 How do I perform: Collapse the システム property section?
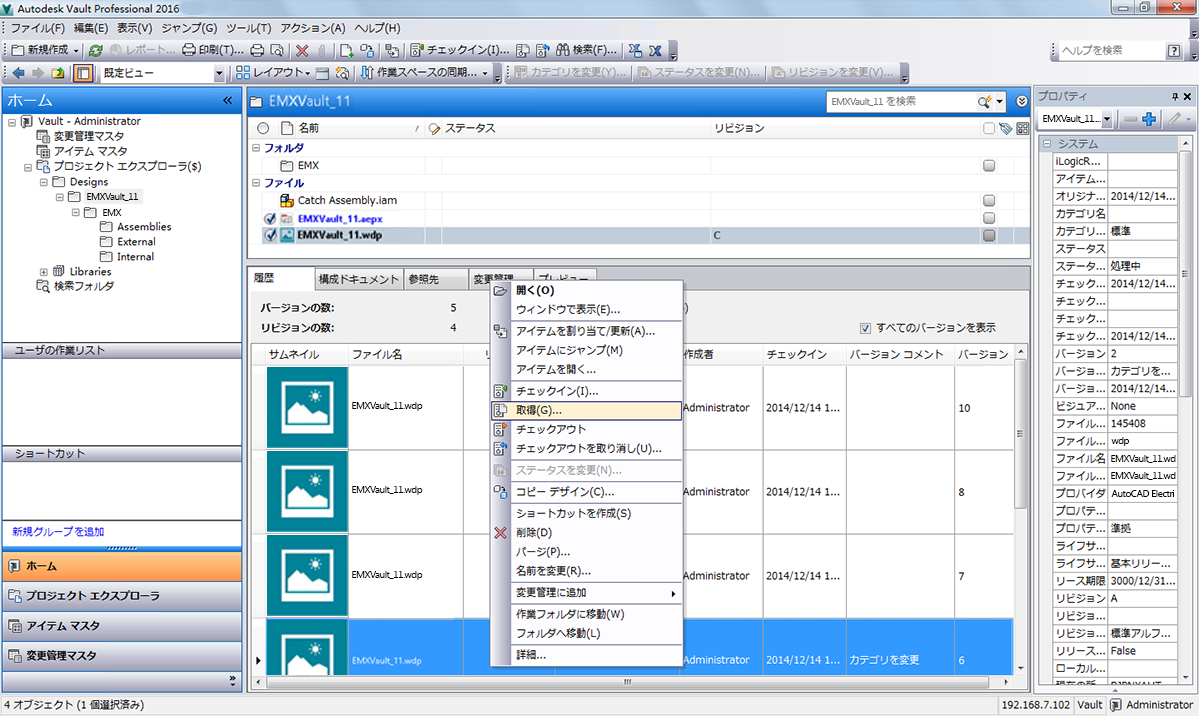click(x=1046, y=144)
